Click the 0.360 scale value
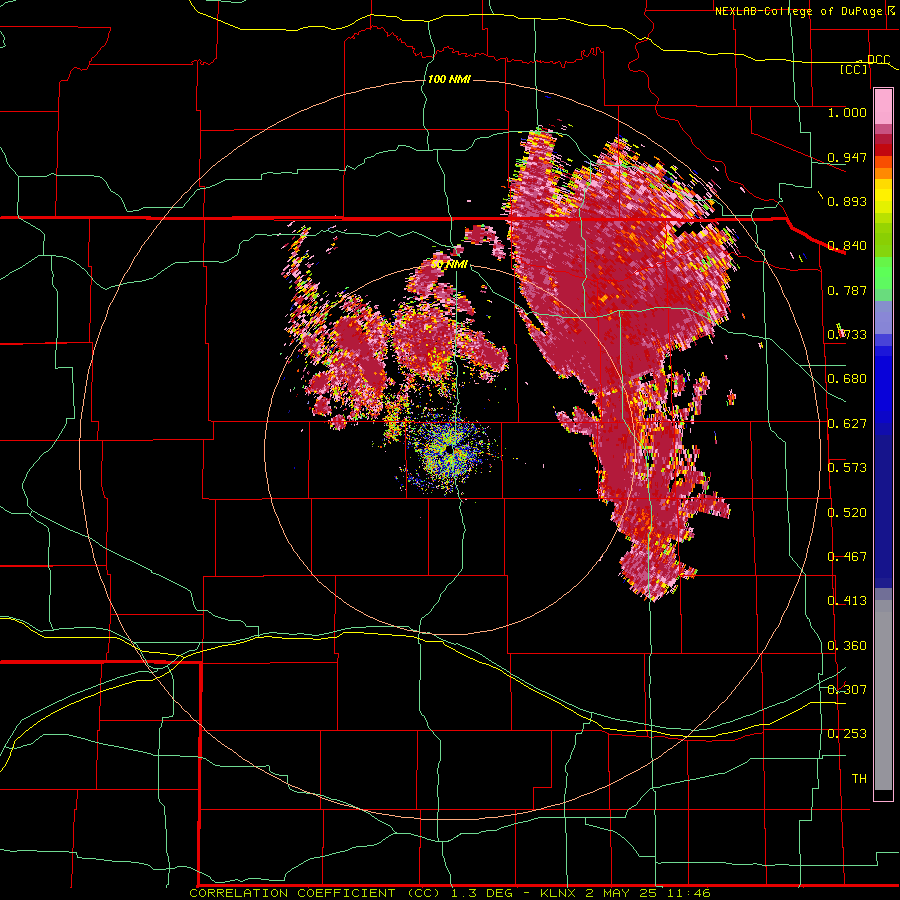Screen dimensions: 900x900 click(x=847, y=646)
